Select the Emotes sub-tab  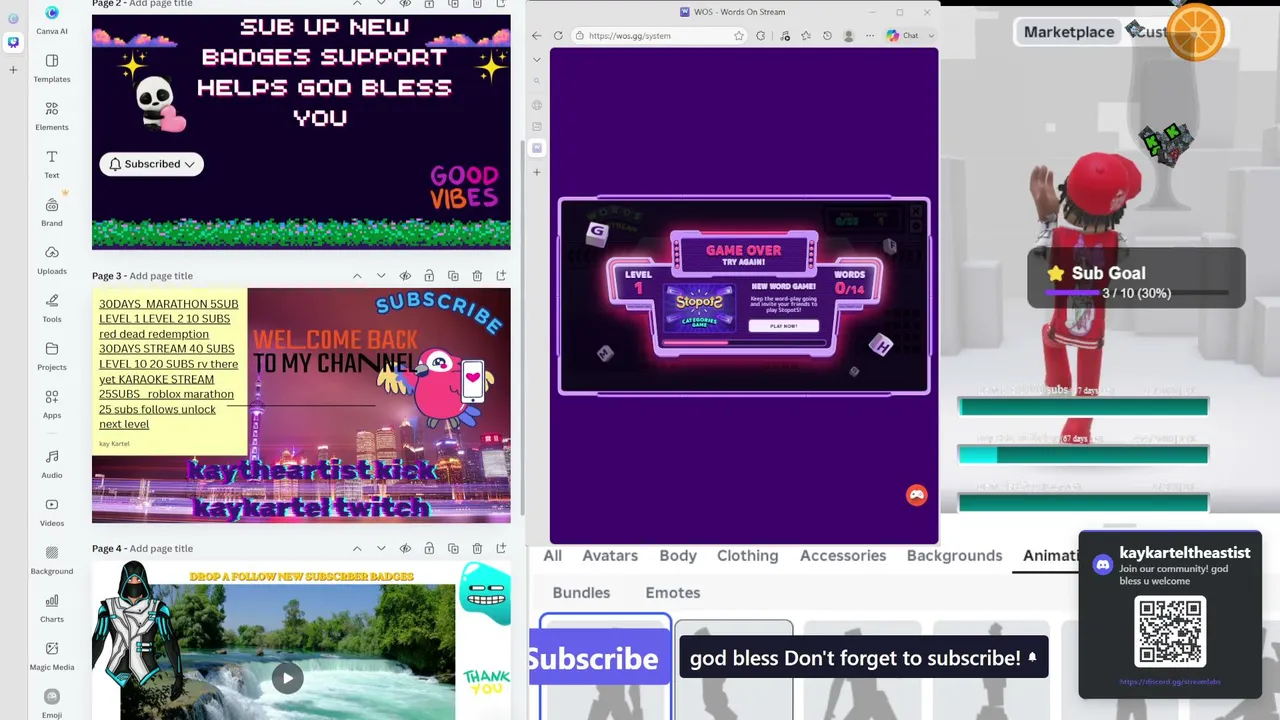(673, 593)
